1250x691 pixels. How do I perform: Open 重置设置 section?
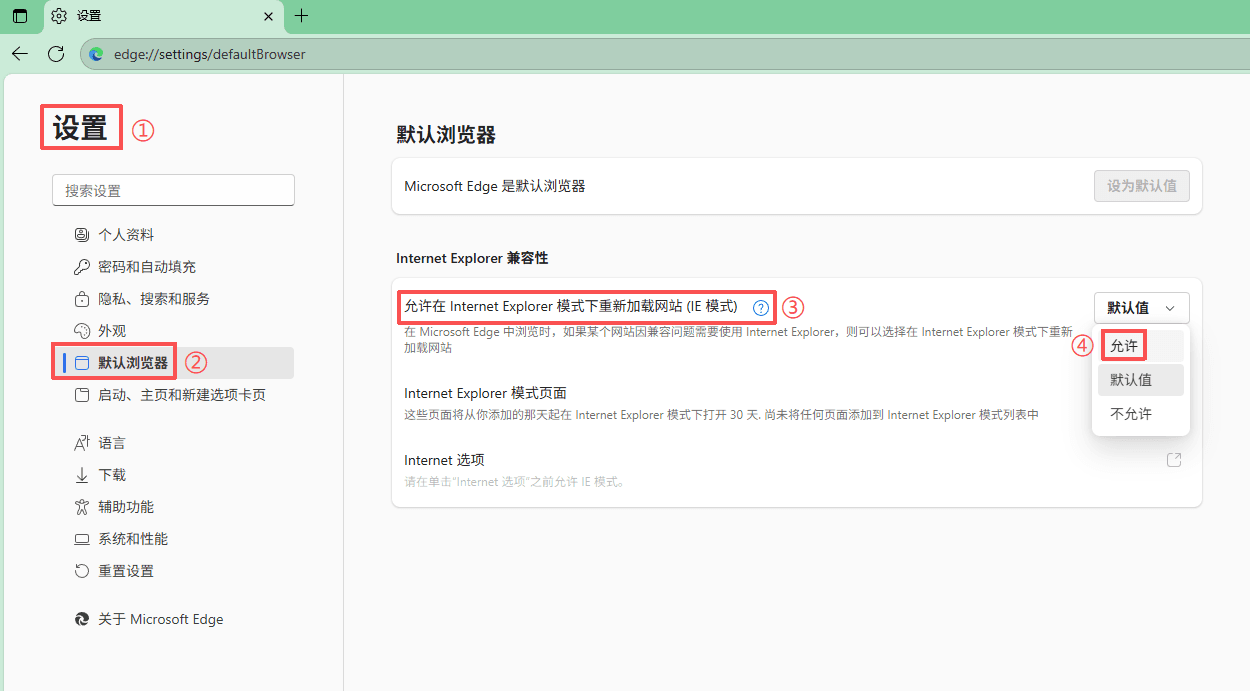[x=124, y=570]
